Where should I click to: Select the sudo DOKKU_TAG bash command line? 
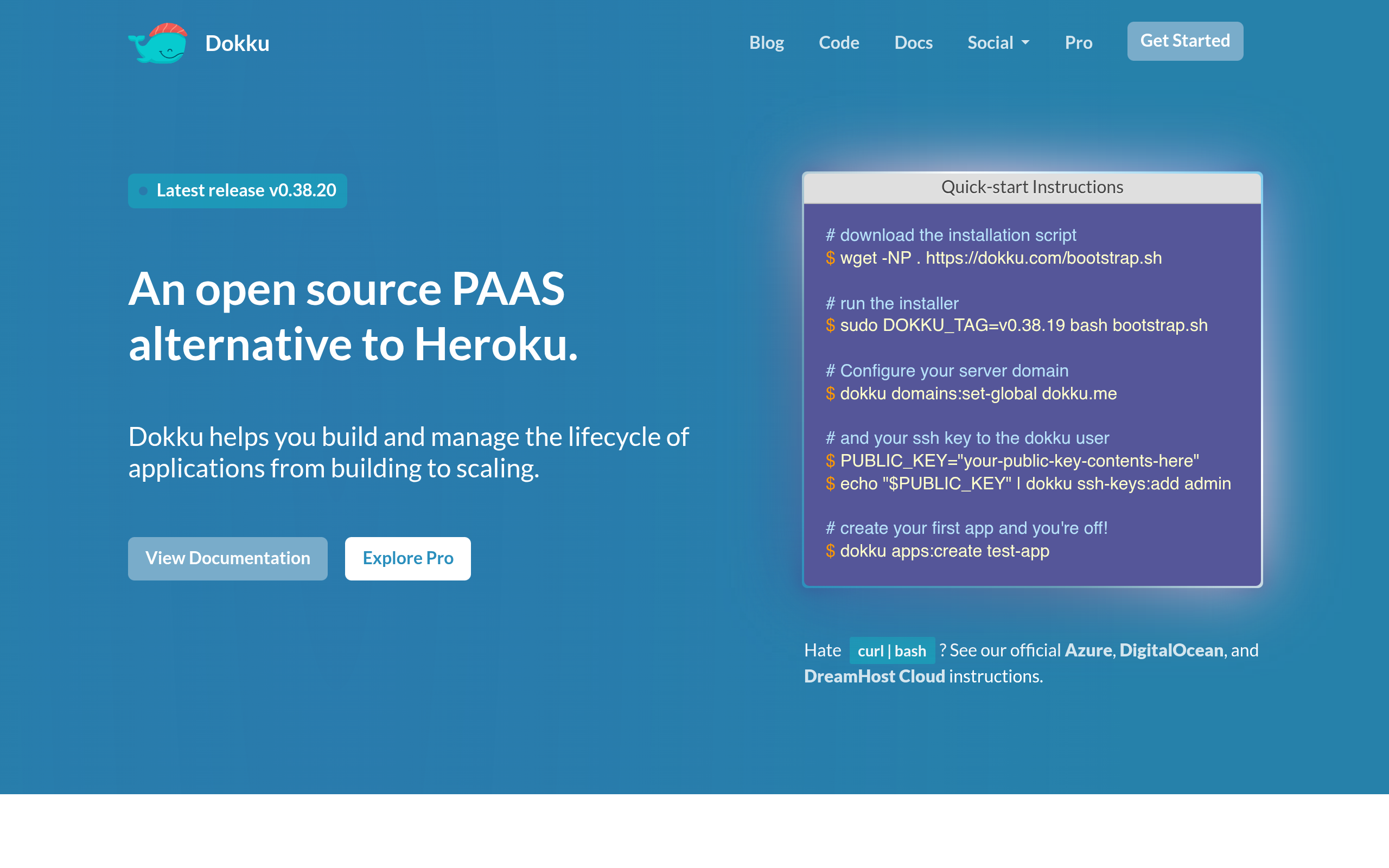(x=1016, y=325)
